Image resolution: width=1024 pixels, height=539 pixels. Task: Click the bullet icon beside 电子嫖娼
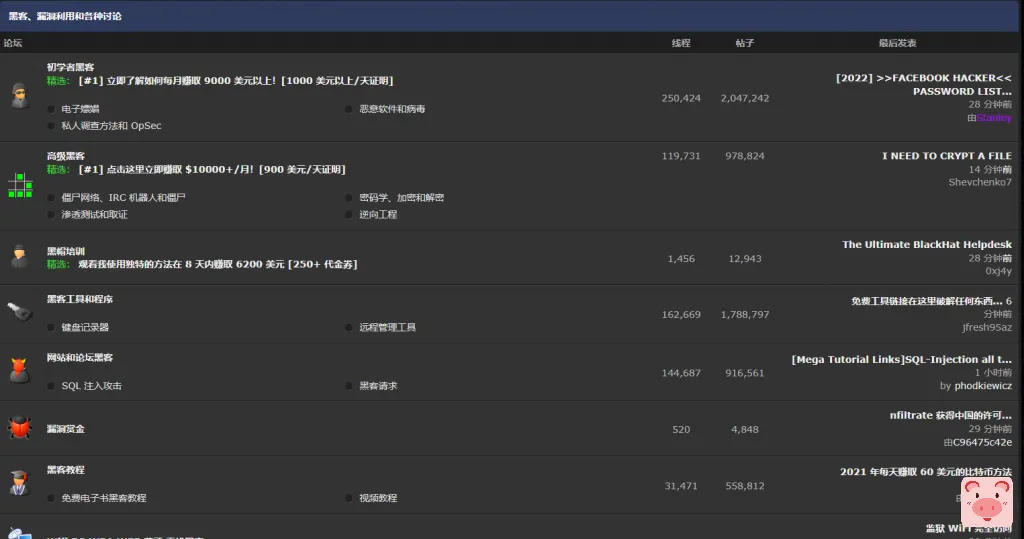coord(51,109)
